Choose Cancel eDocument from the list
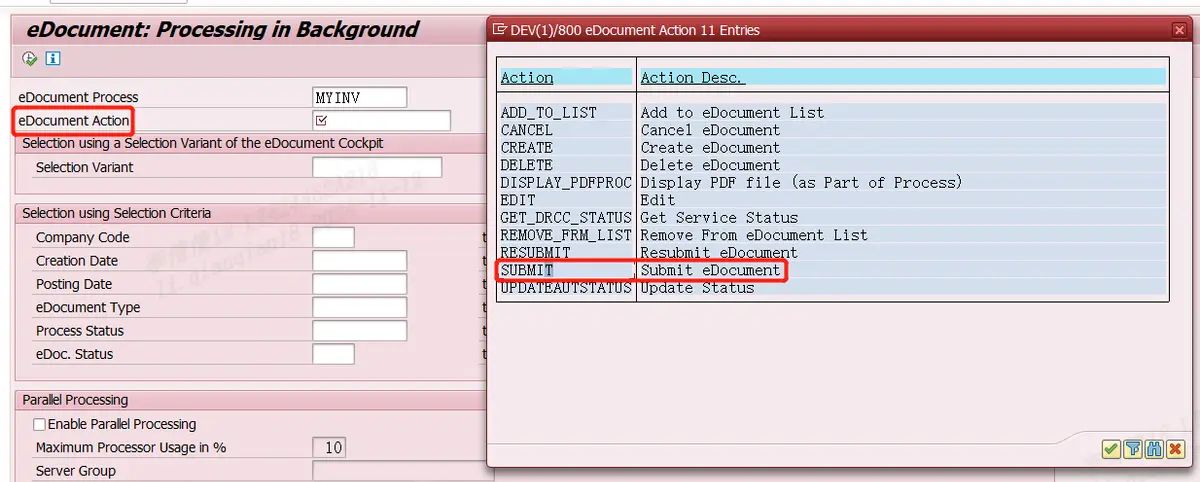The image size is (1200, 482). (710, 130)
